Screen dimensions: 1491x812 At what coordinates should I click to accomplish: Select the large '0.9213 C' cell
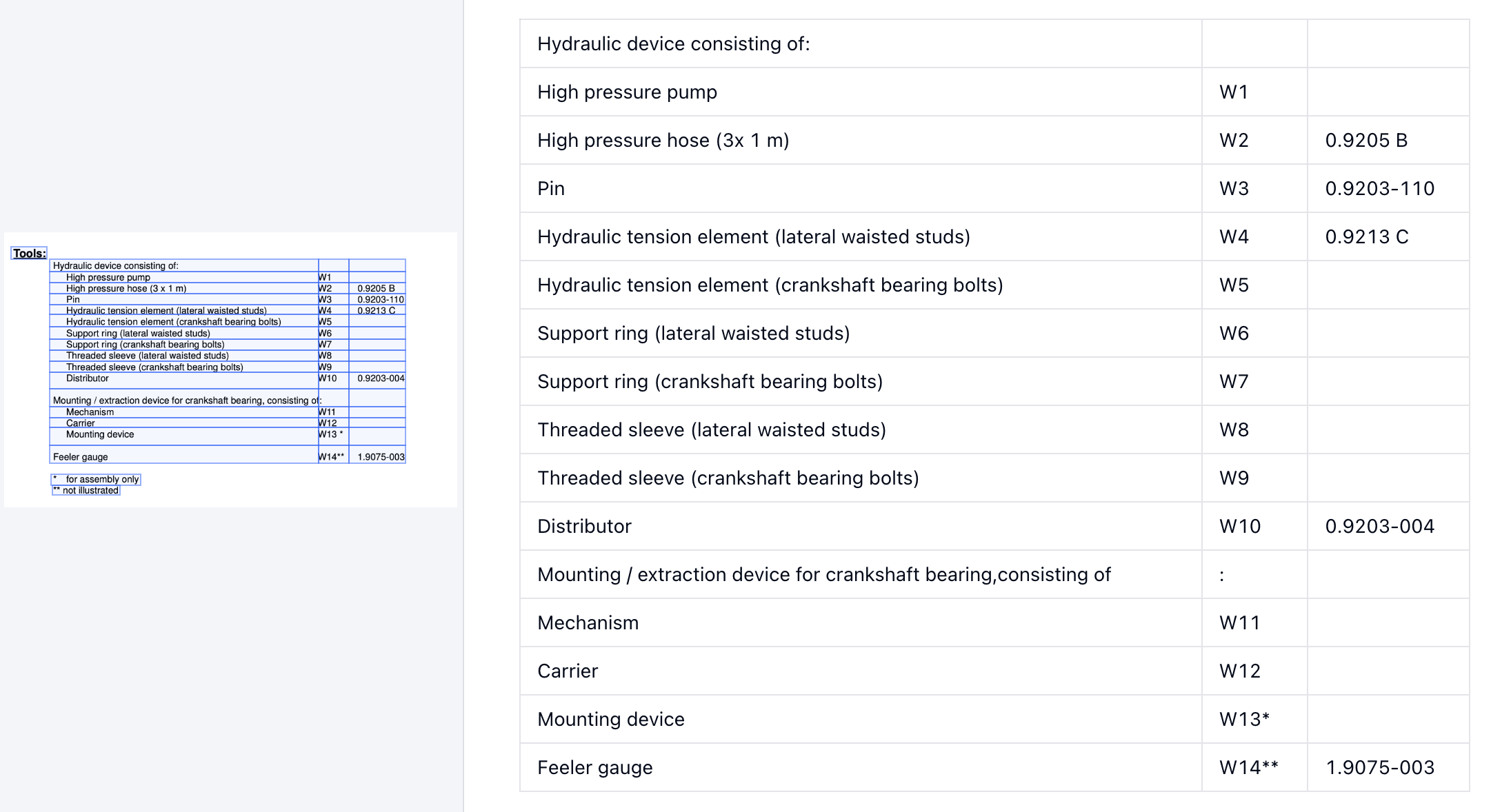1366,236
